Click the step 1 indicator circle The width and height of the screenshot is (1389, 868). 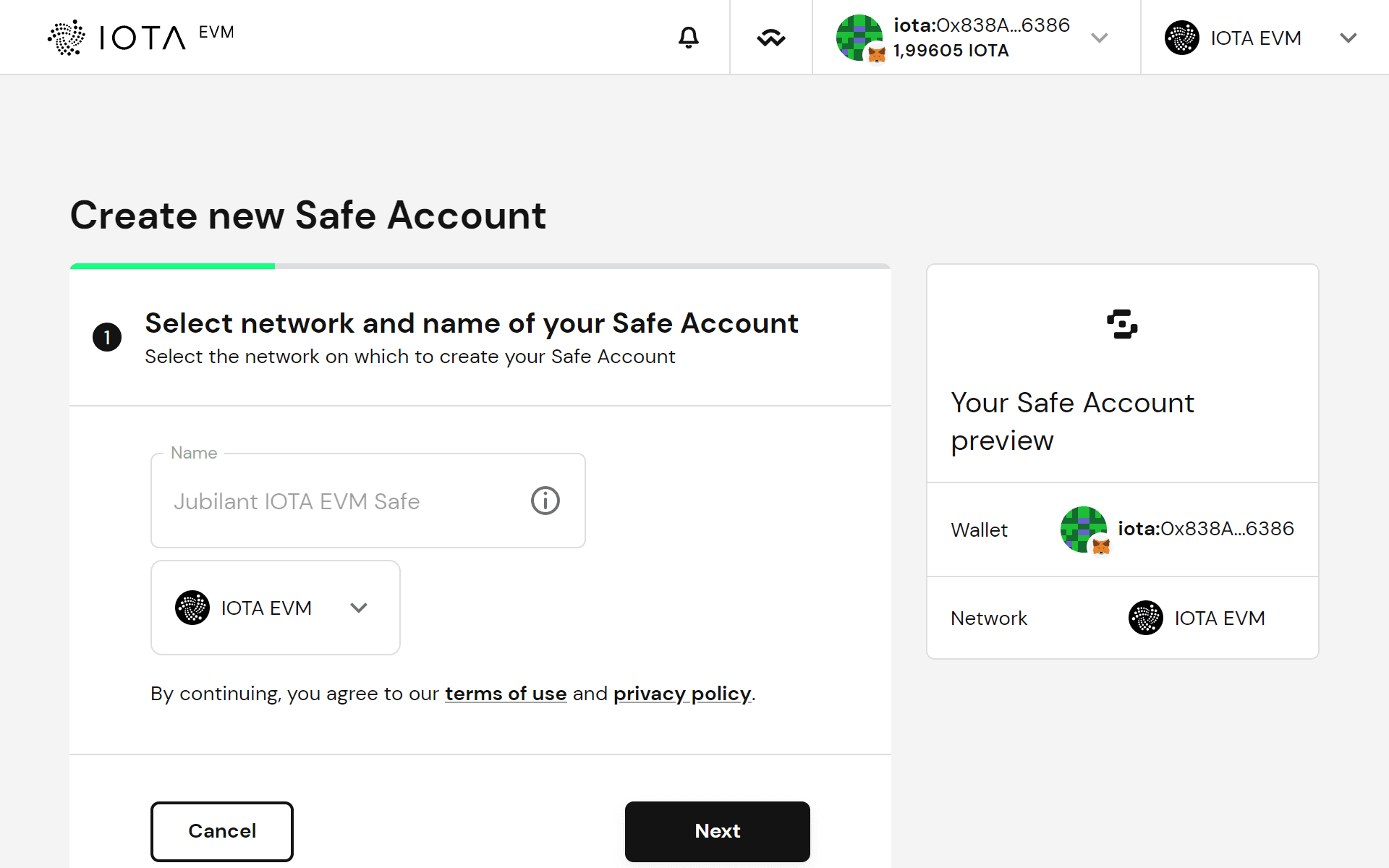pos(107,336)
